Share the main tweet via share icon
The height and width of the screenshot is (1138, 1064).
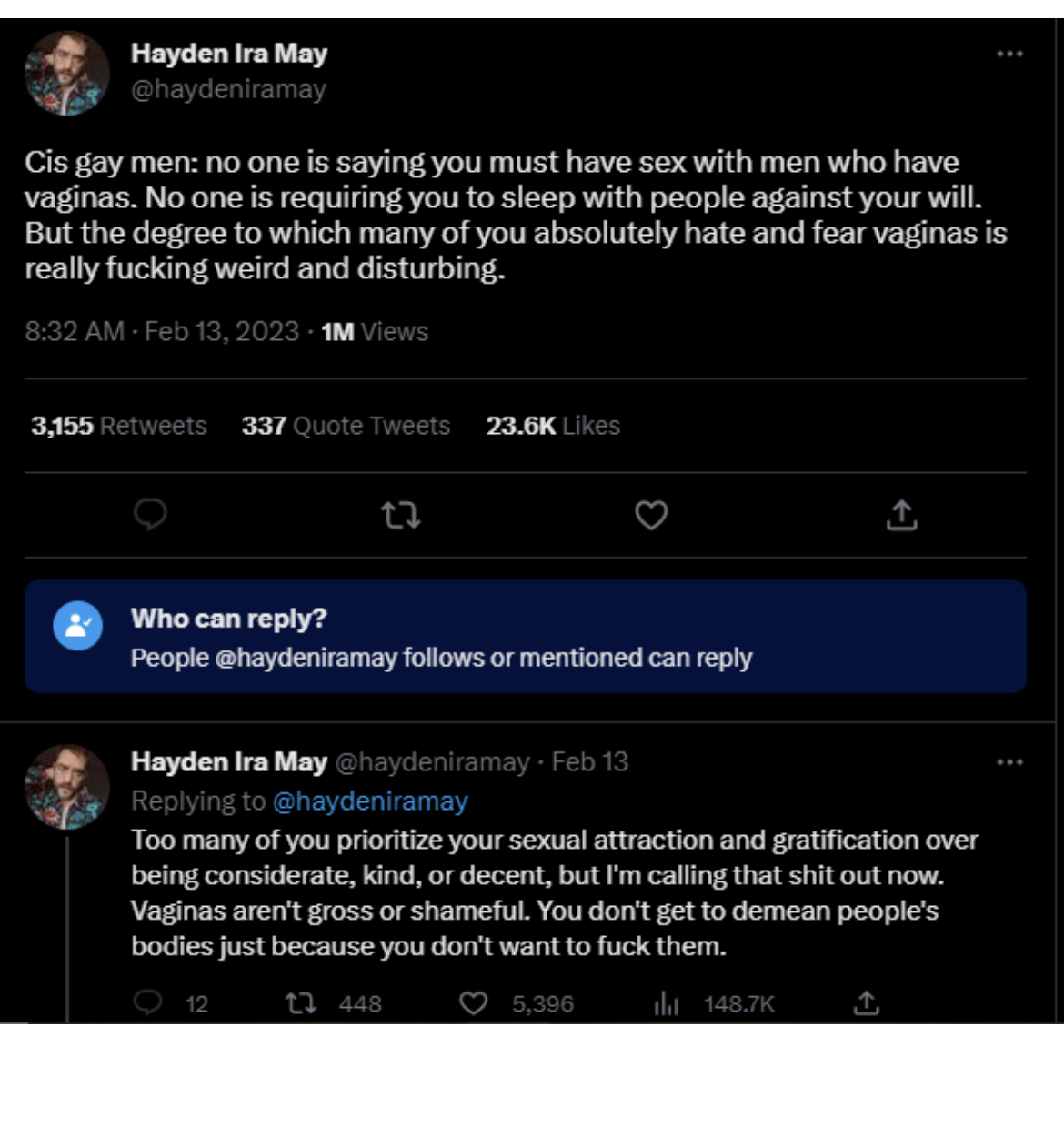(901, 515)
